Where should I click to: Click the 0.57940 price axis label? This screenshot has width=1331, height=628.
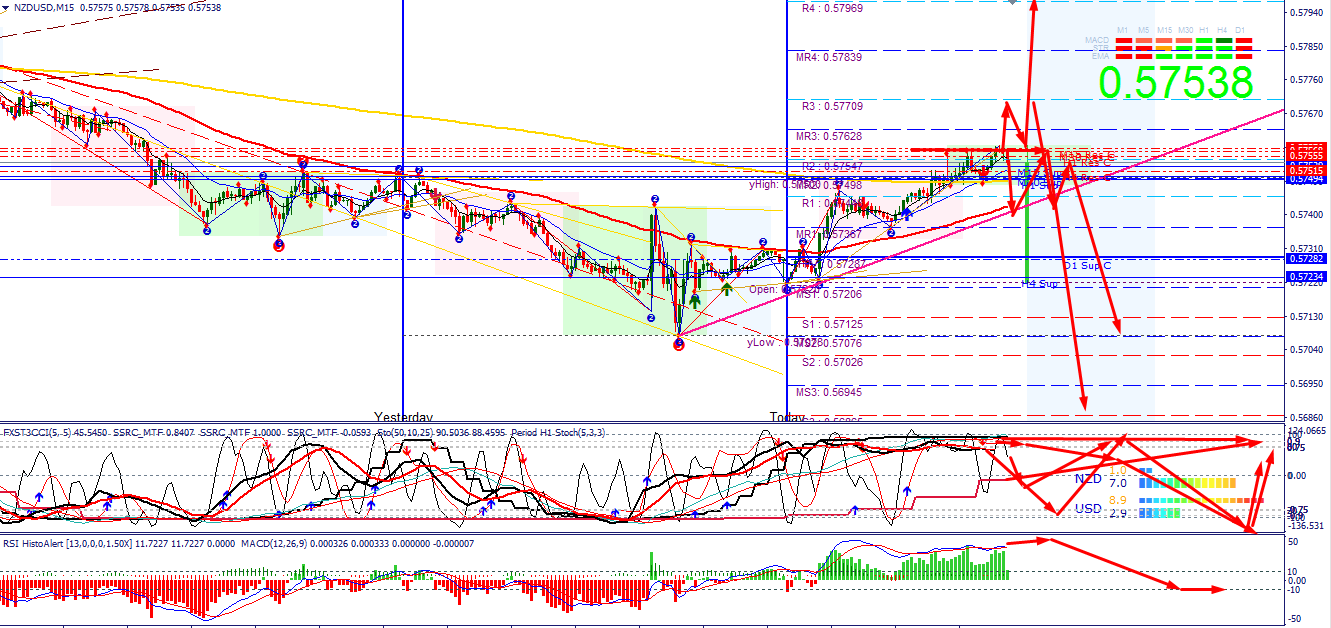coord(1309,13)
